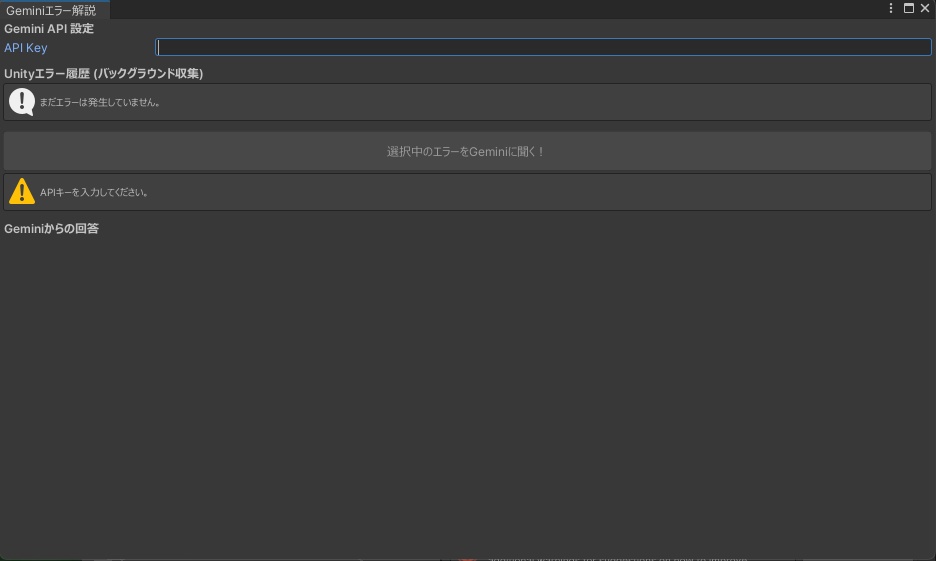Image resolution: width=936 pixels, height=561 pixels.
Task: Click the API Key input field
Action: point(543,47)
